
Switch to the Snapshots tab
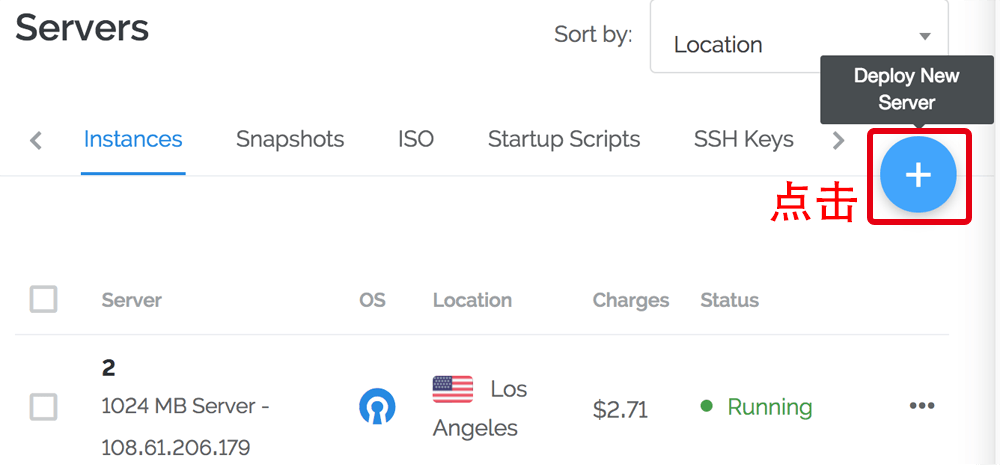290,139
